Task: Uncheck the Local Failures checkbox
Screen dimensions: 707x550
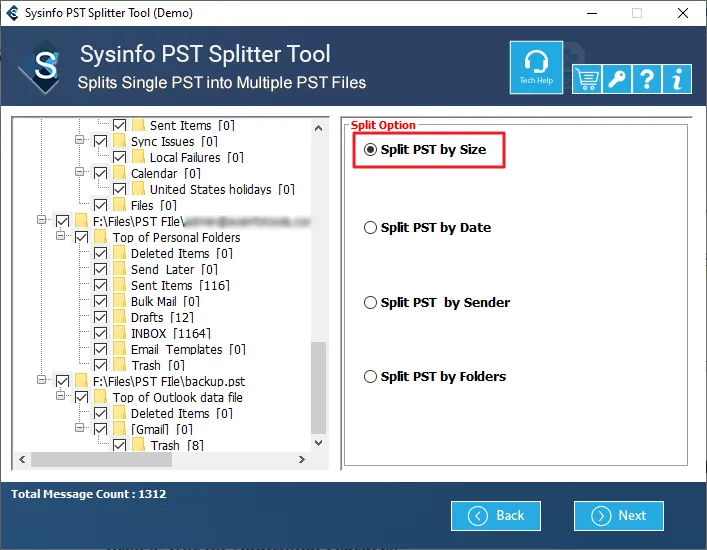Action: click(x=119, y=157)
